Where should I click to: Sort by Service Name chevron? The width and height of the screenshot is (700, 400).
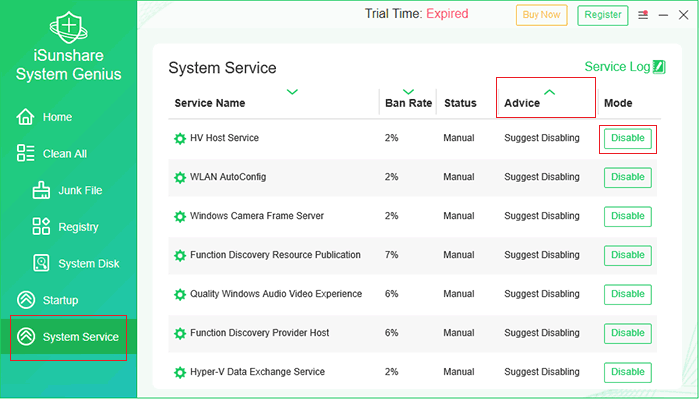pyautogui.click(x=292, y=92)
